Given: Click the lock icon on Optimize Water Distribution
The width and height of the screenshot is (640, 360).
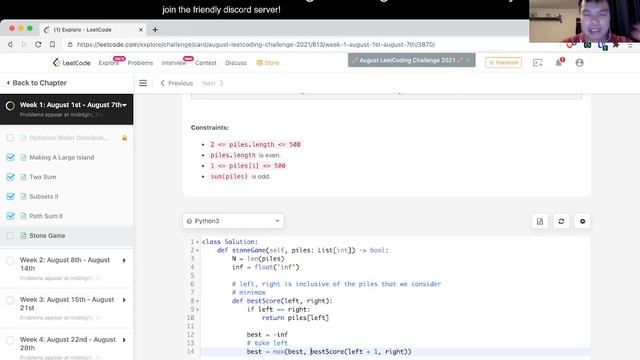Looking at the screenshot, I should (124, 138).
